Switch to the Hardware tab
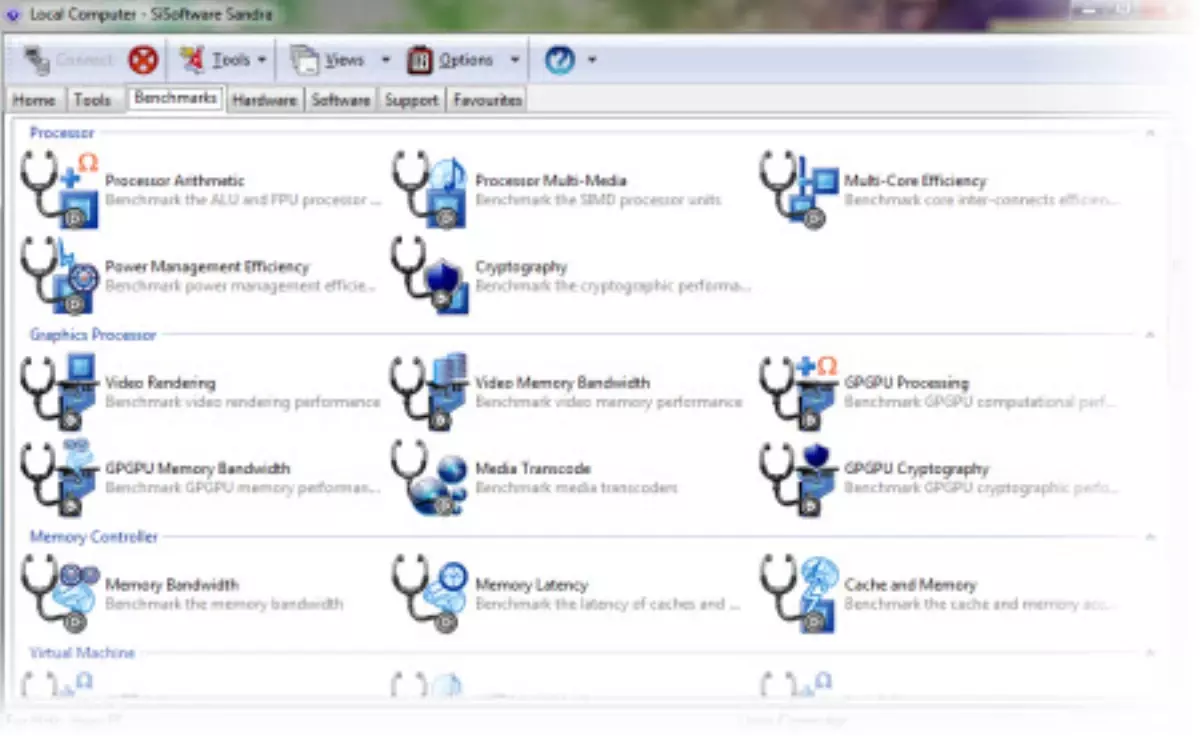This screenshot has height=736, width=1200. click(264, 100)
